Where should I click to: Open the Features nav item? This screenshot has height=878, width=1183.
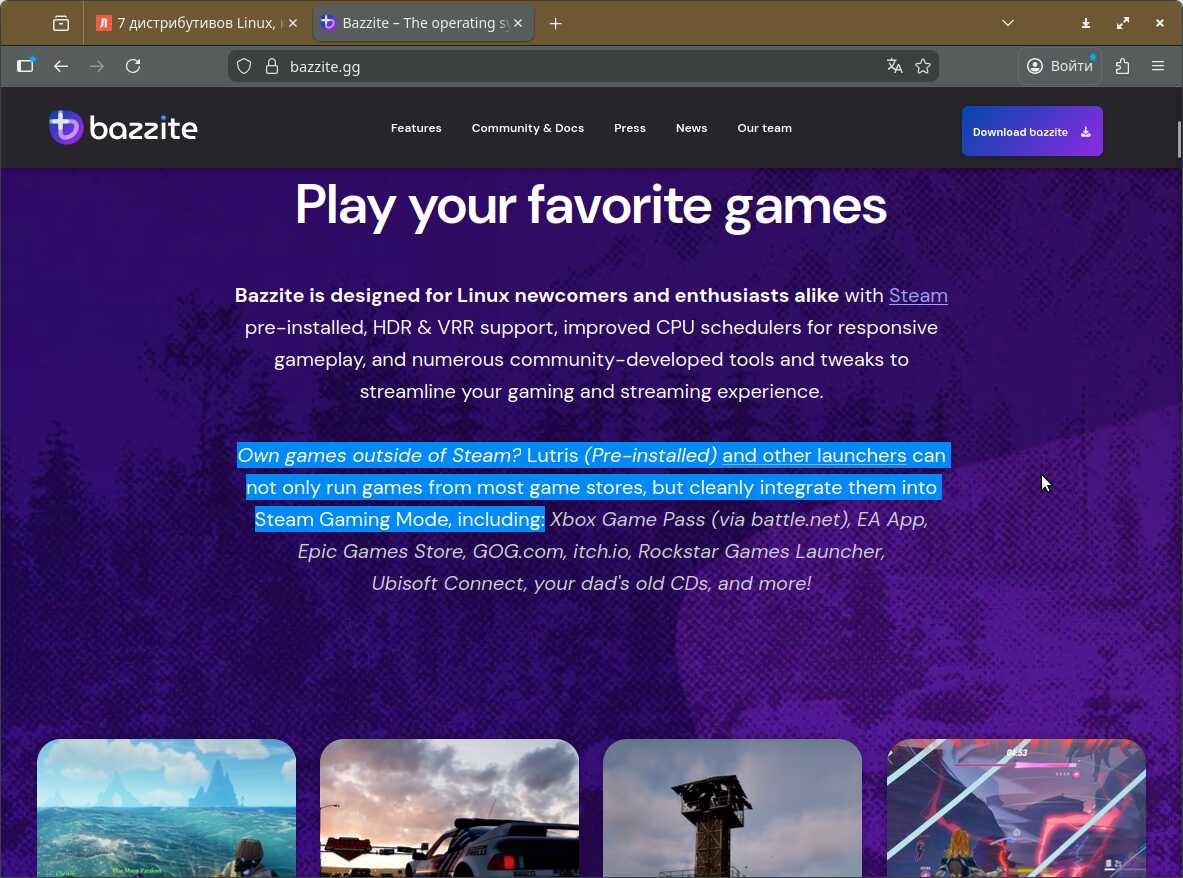coord(416,128)
